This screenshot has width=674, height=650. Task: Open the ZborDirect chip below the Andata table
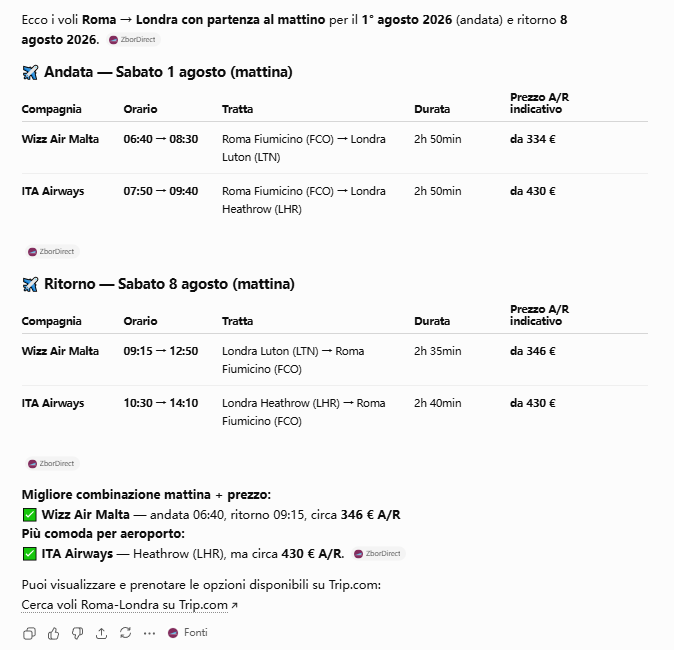52,251
